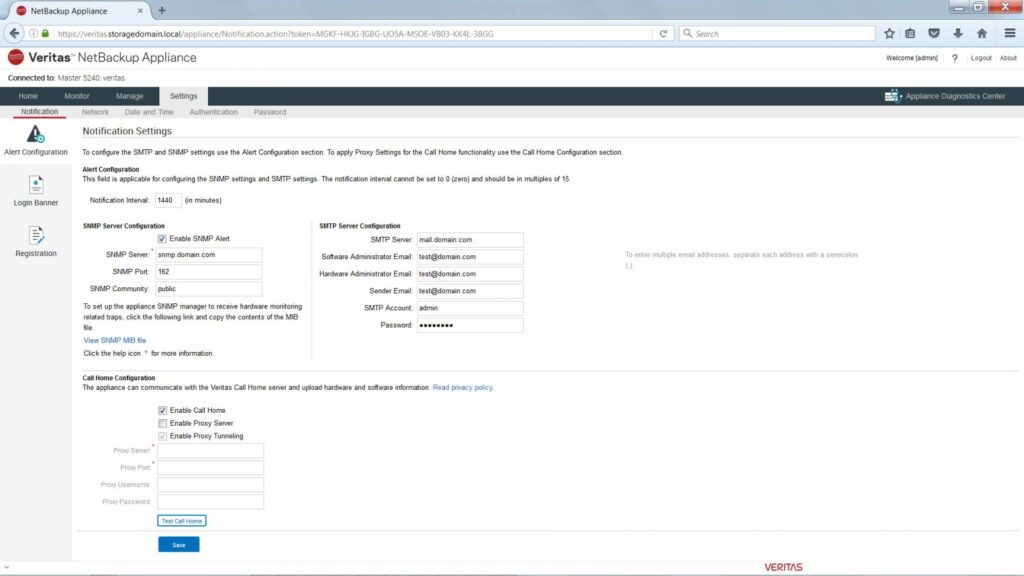The width and height of the screenshot is (1024, 576).
Task: Click the SNMP Community input field
Action: pyautogui.click(x=208, y=289)
